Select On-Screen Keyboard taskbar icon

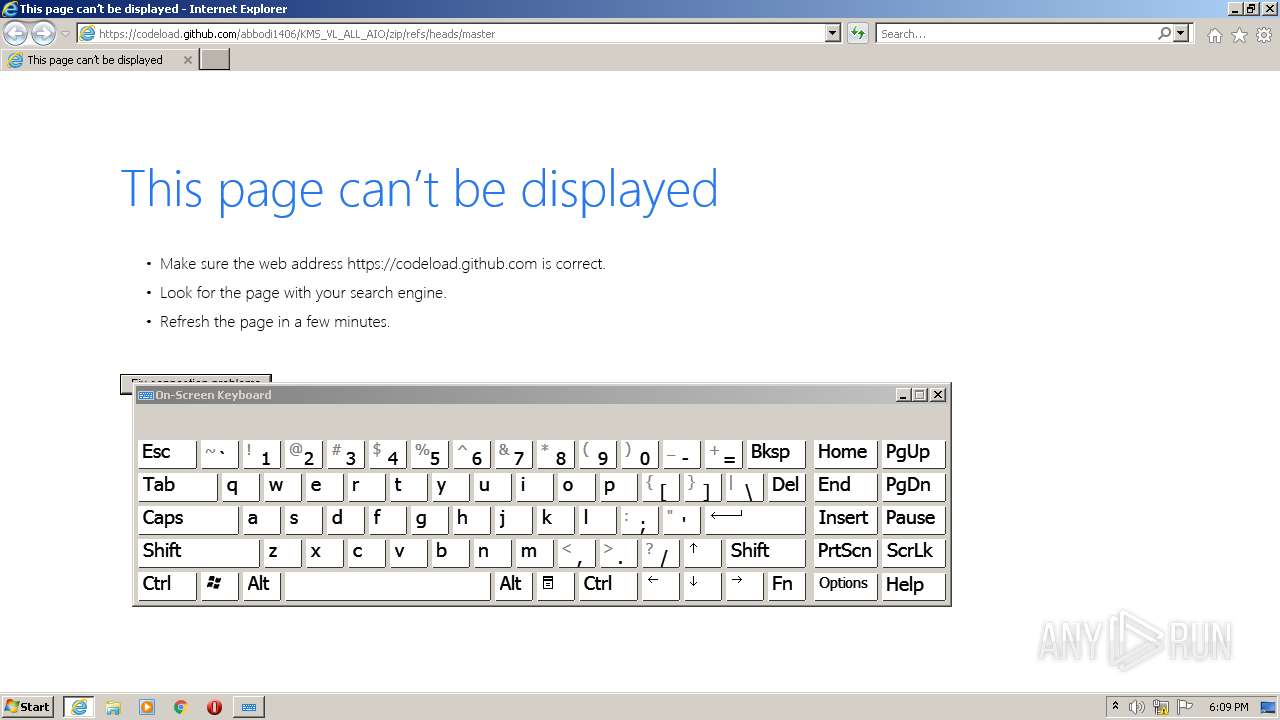click(249, 707)
